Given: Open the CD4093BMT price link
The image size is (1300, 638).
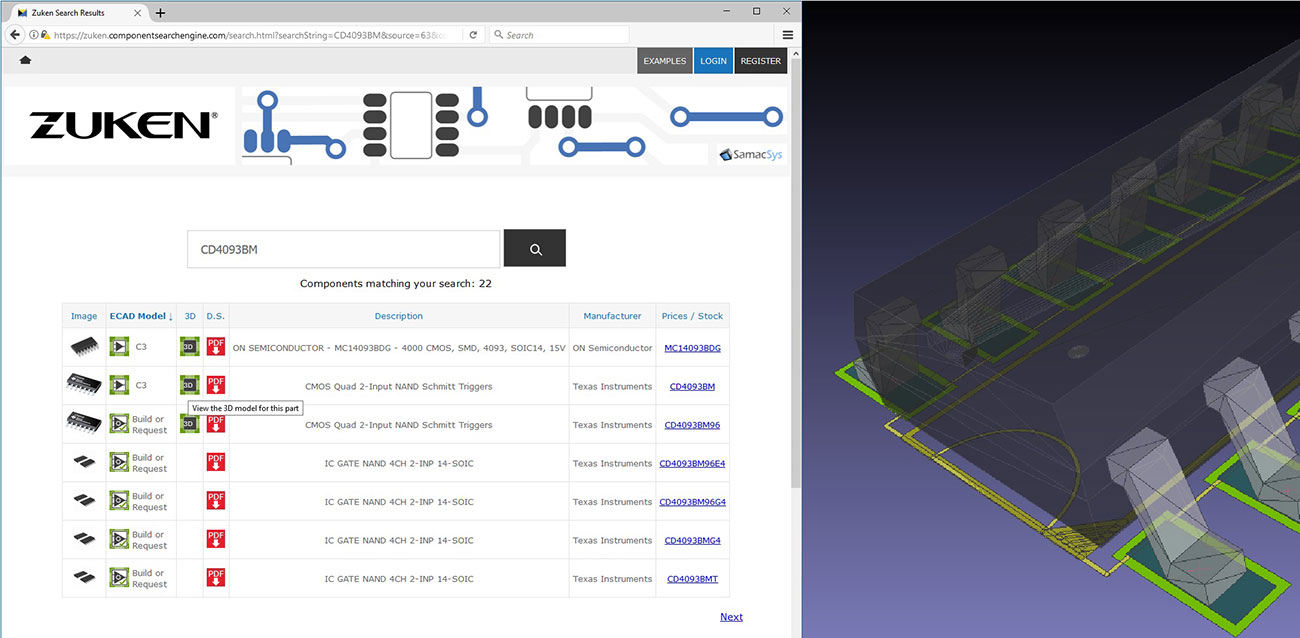Looking at the screenshot, I should point(692,579).
